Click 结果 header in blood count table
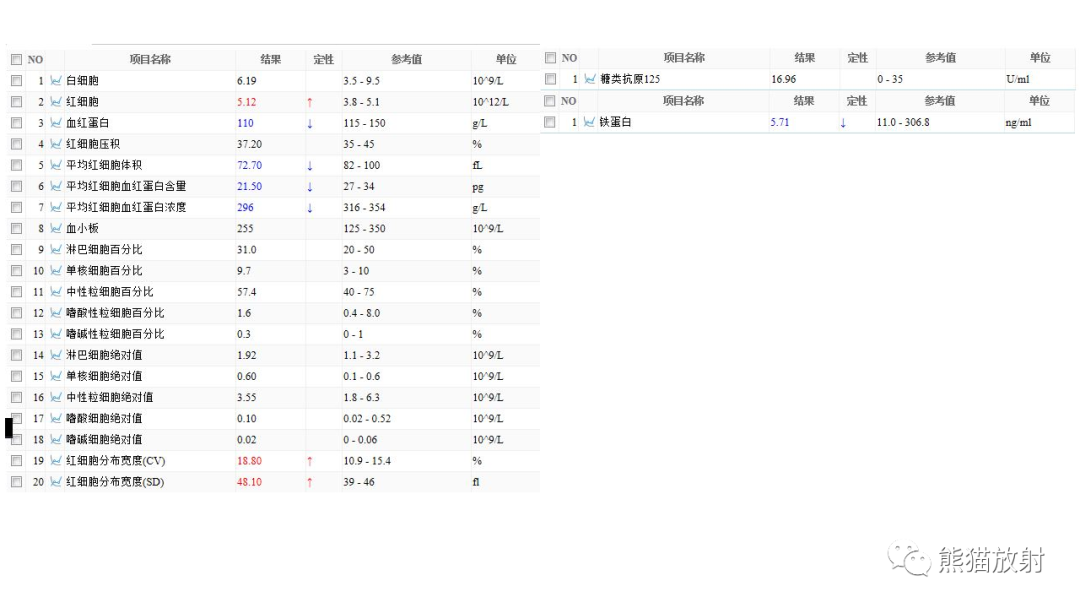Image resolution: width=1080 pixels, height=608 pixels. tap(271, 59)
